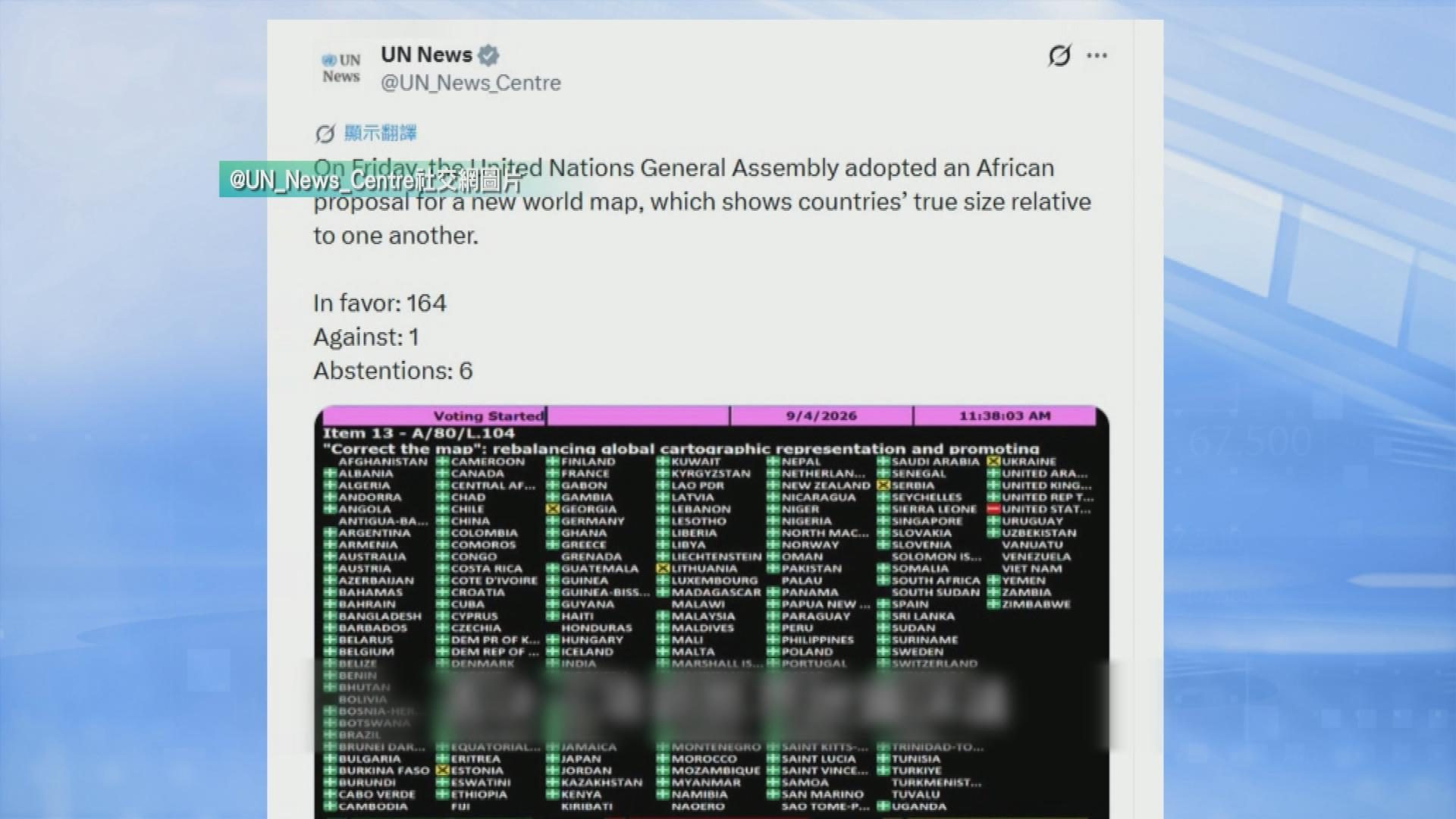The image size is (1456, 819).
Task: Click SOUTH AFRICA on the voting board
Action: coord(936,580)
